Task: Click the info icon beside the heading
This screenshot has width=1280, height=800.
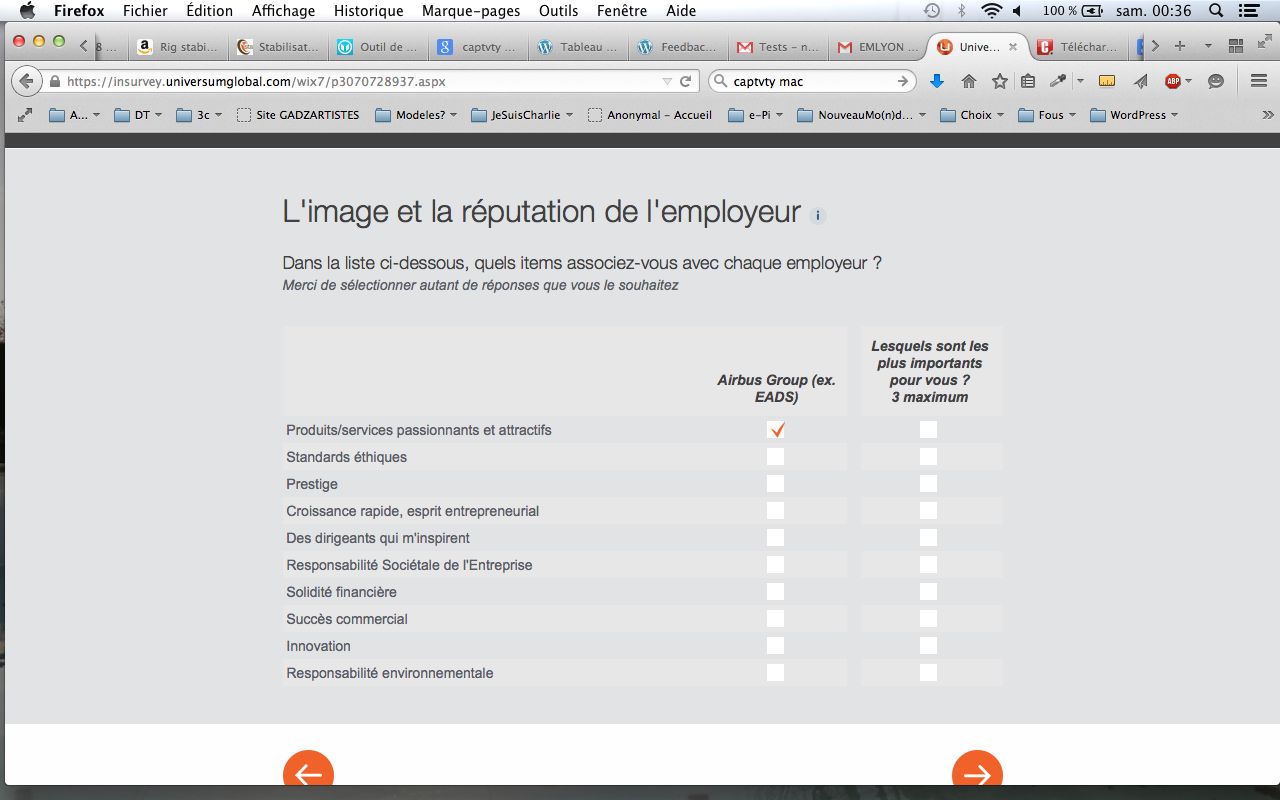Action: (x=817, y=215)
